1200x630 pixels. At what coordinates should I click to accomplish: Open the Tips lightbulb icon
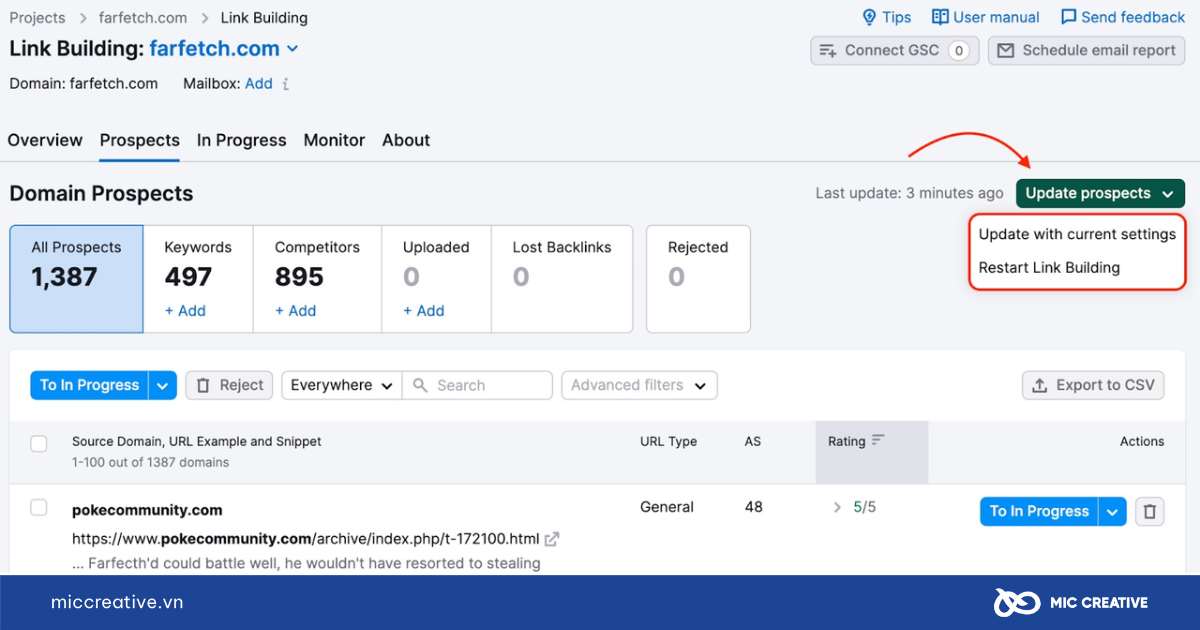tap(869, 17)
